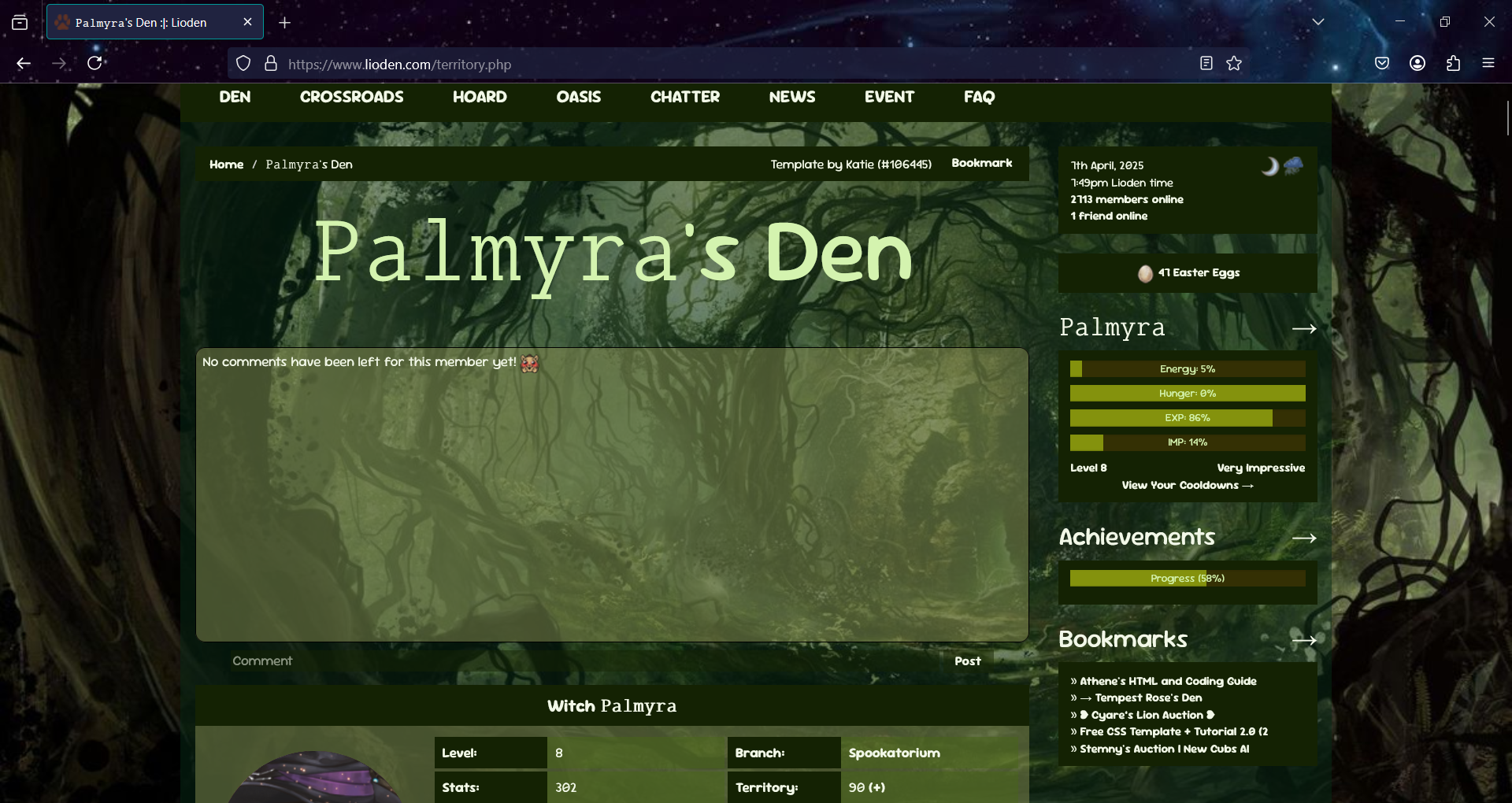This screenshot has height=803, width=1512.
Task: Open the Tempest Rose's Den bookmark
Action: click(x=1141, y=698)
